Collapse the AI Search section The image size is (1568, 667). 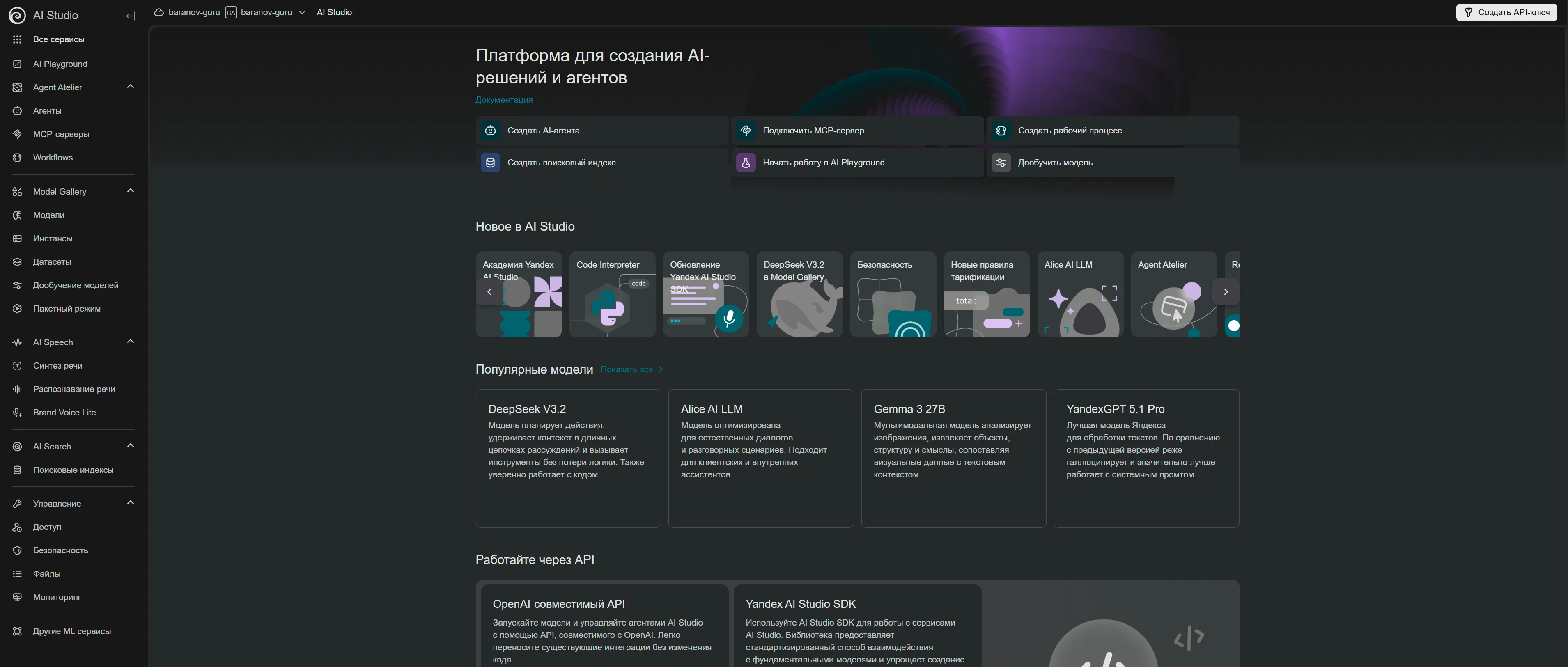pyautogui.click(x=130, y=445)
